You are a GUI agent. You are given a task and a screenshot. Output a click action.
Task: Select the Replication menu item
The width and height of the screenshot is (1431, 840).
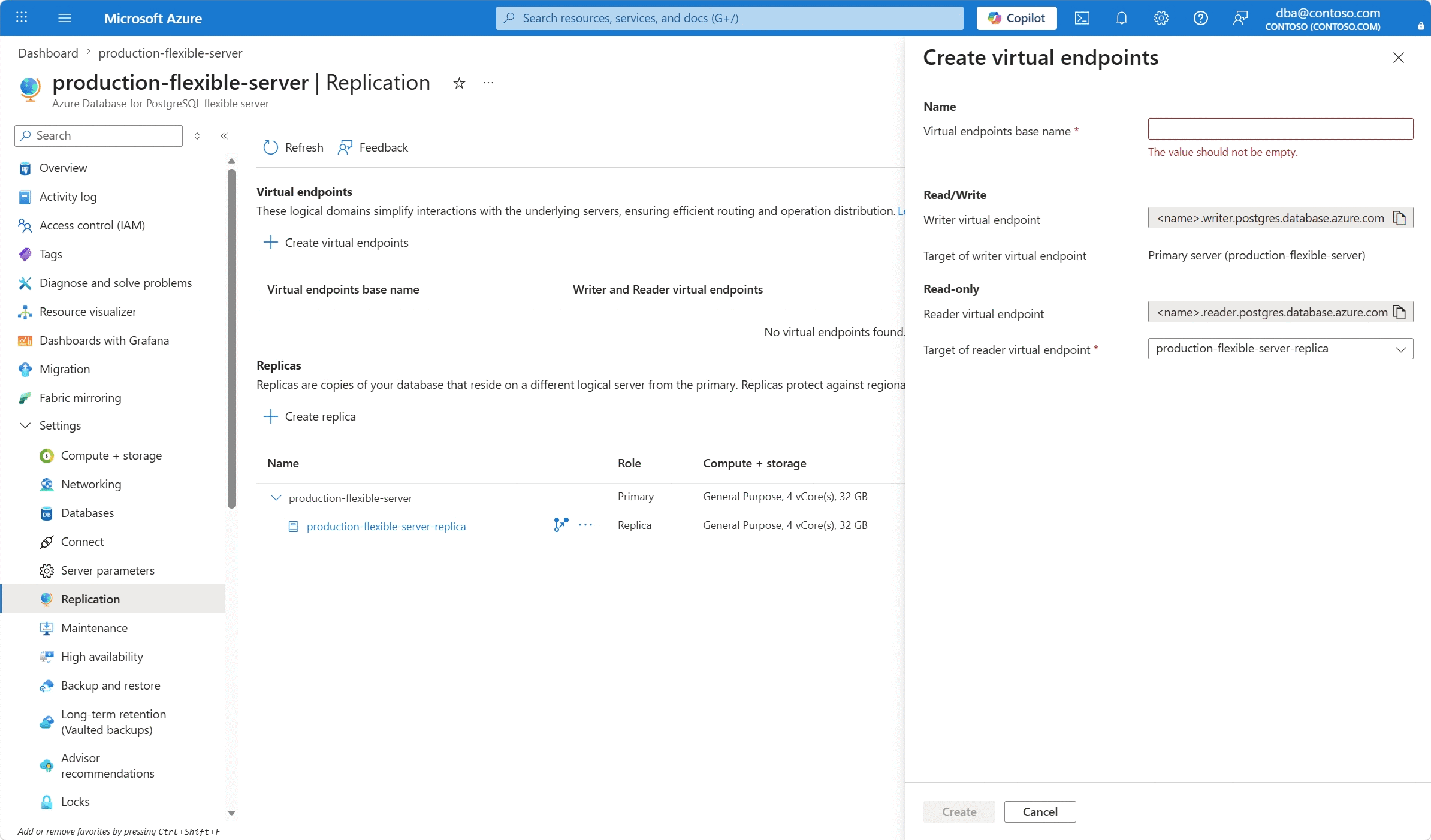tap(113, 599)
